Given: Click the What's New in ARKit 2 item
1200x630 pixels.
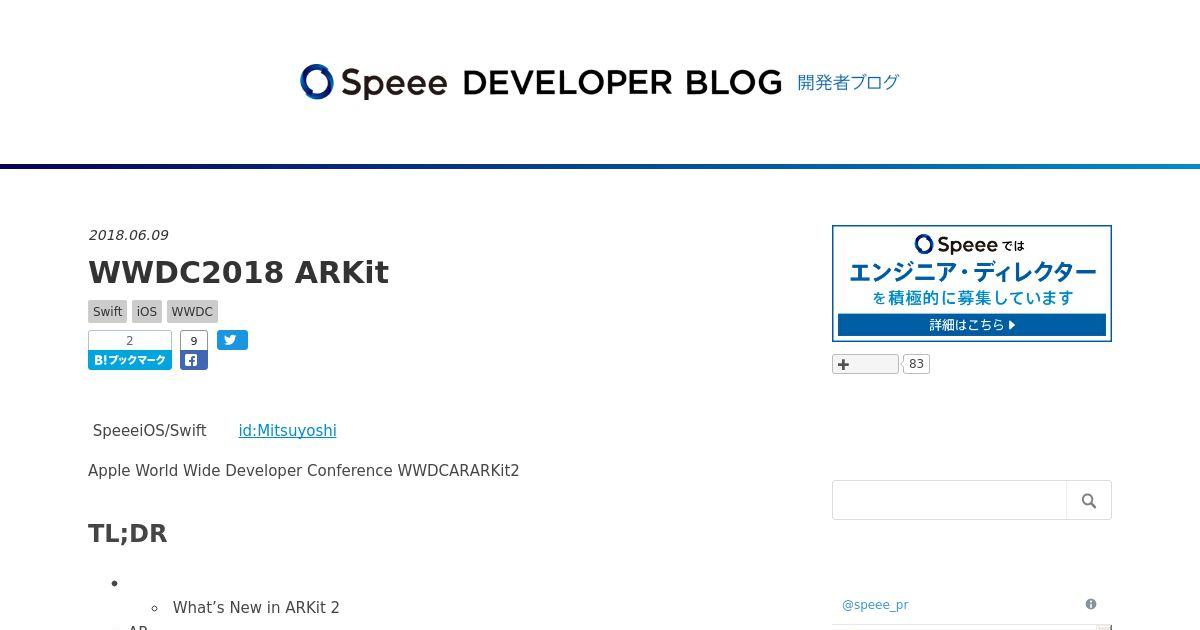Looking at the screenshot, I should click(x=256, y=608).
